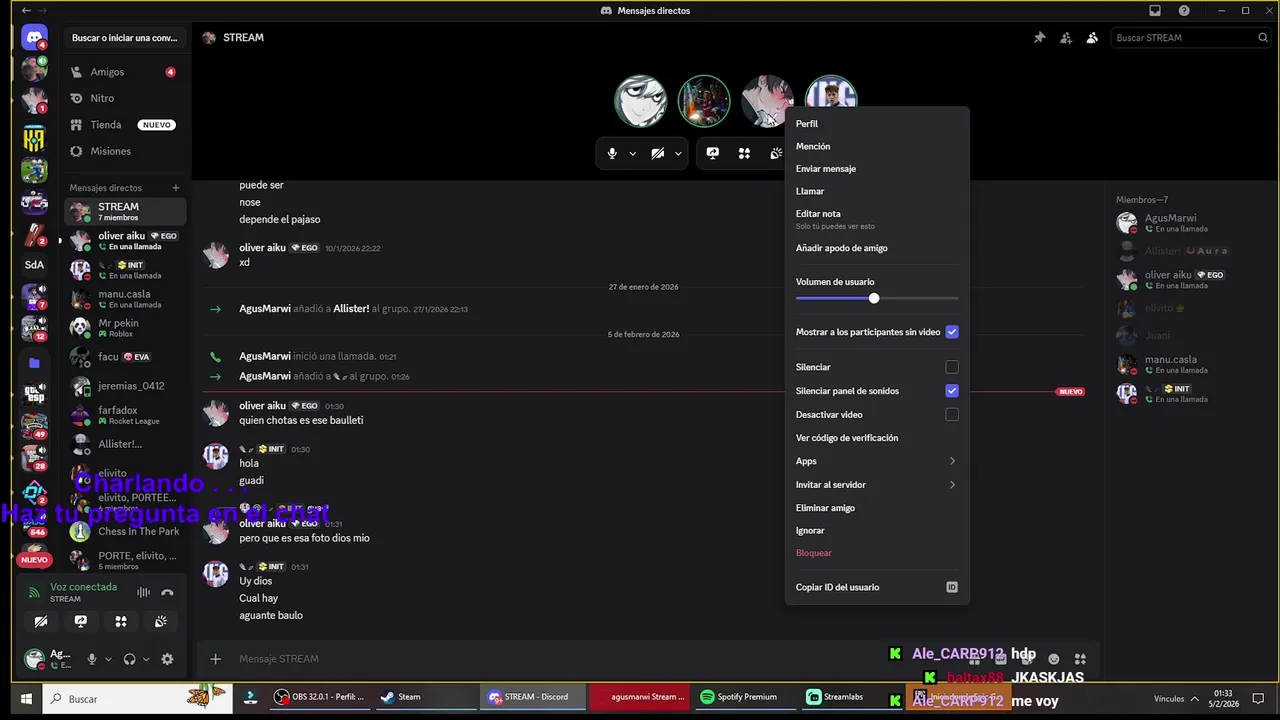Expand input device arrow next to the user panel mic

108,659
